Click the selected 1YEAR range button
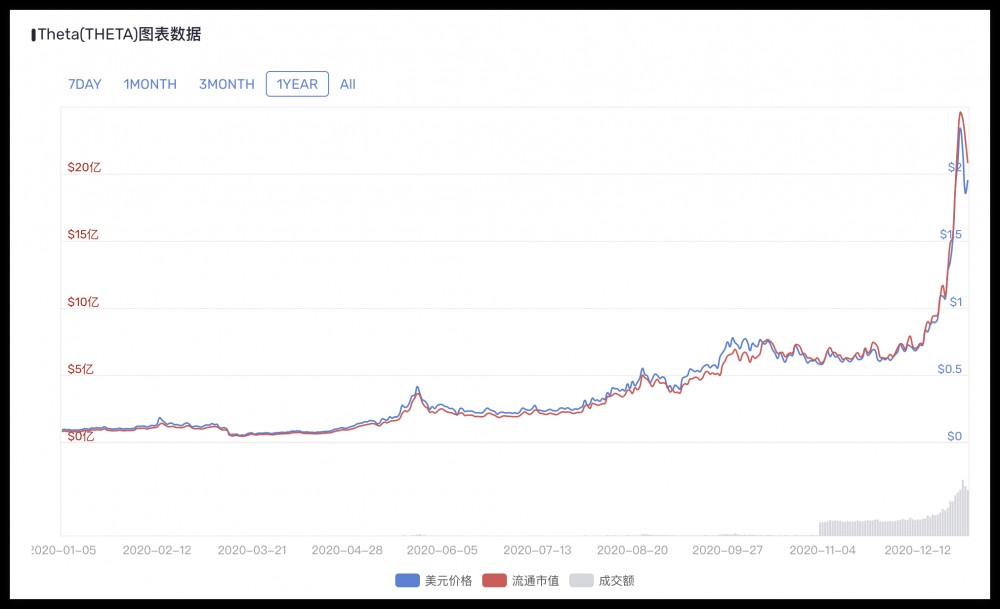Image resolution: width=1000 pixels, height=609 pixels. pyautogui.click(x=297, y=84)
